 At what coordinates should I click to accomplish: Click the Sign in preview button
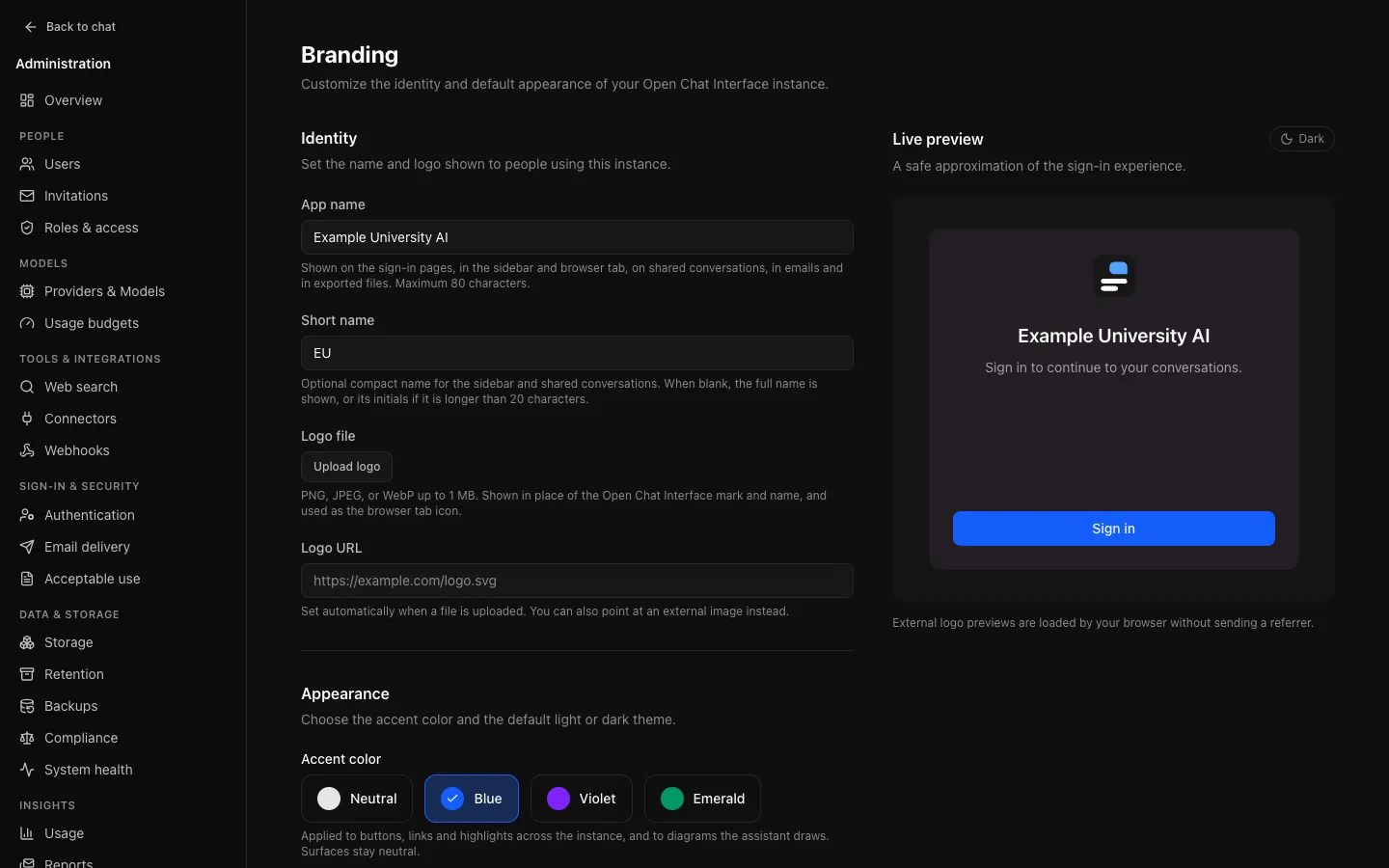[1113, 529]
